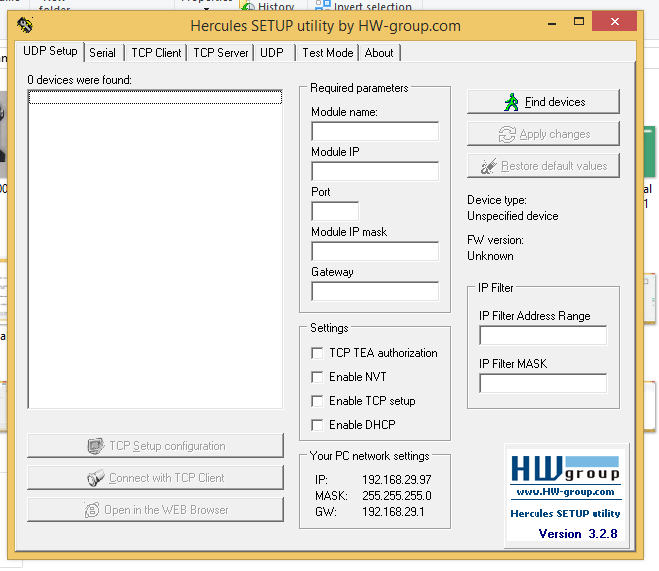Select the UDP tab

[272, 53]
